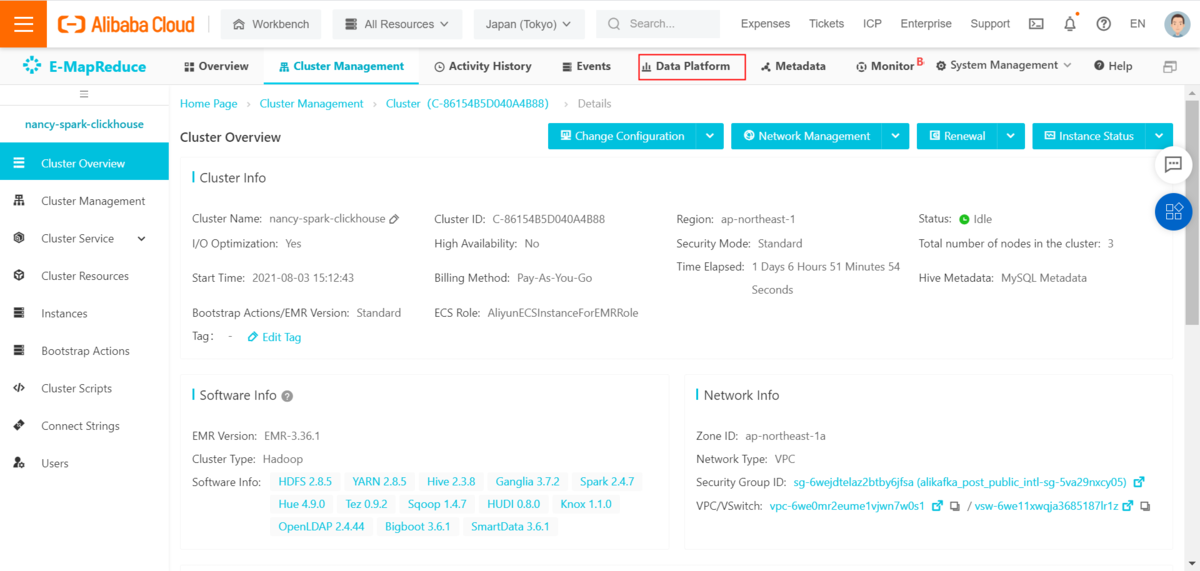Open Change Configuration dropdown arrow
Image resolution: width=1200 pixels, height=571 pixels.
(709, 136)
